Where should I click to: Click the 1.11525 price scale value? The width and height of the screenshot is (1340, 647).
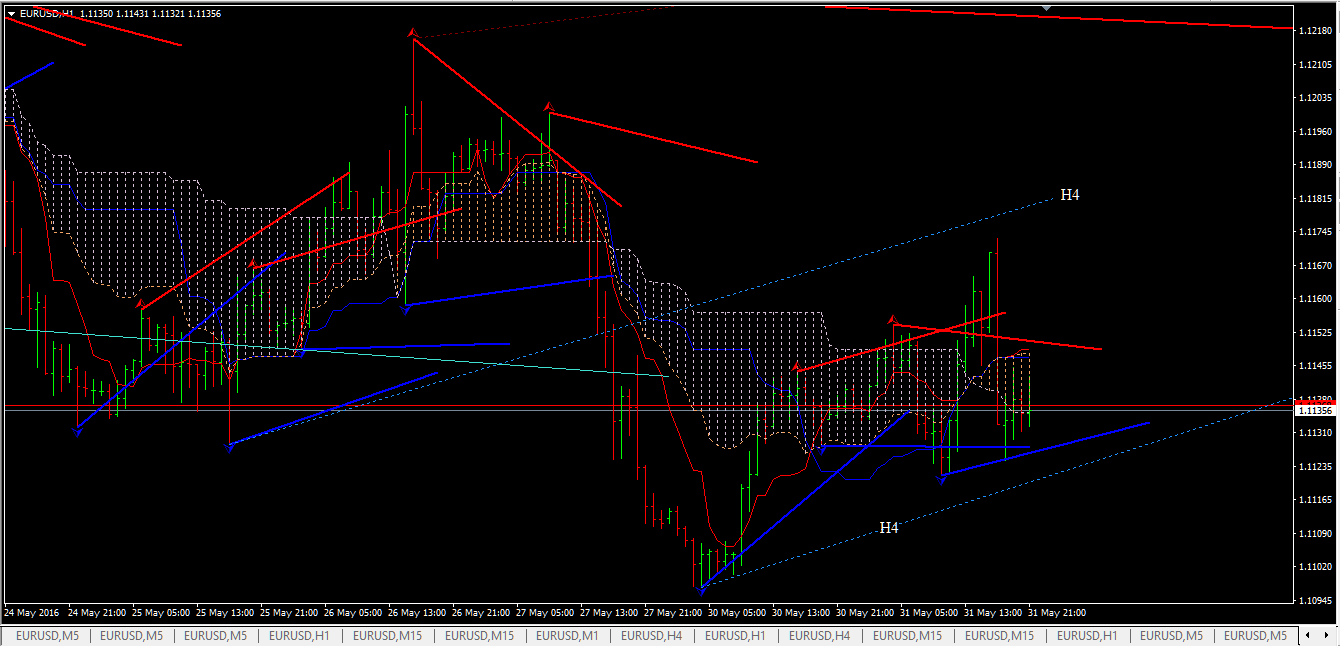coord(1314,333)
